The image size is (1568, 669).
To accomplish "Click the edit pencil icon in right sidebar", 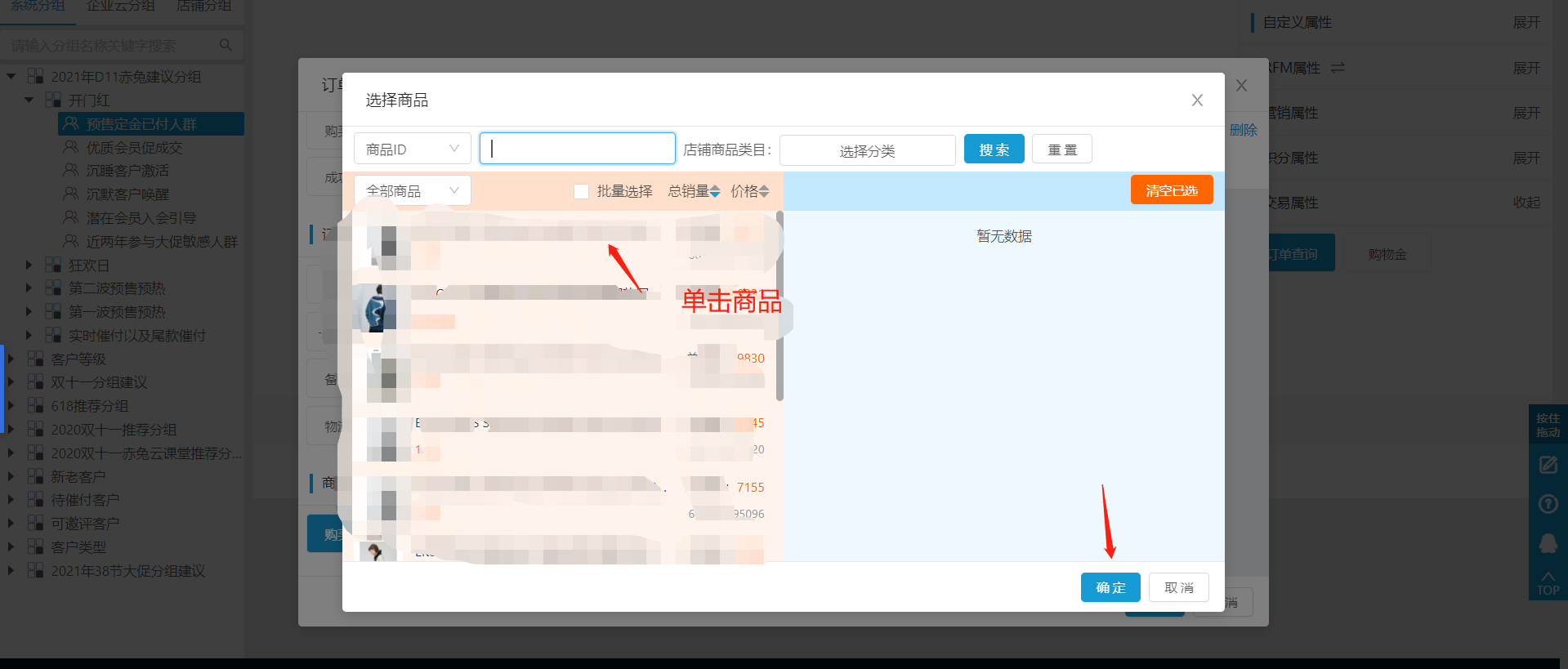I will click(x=1548, y=465).
